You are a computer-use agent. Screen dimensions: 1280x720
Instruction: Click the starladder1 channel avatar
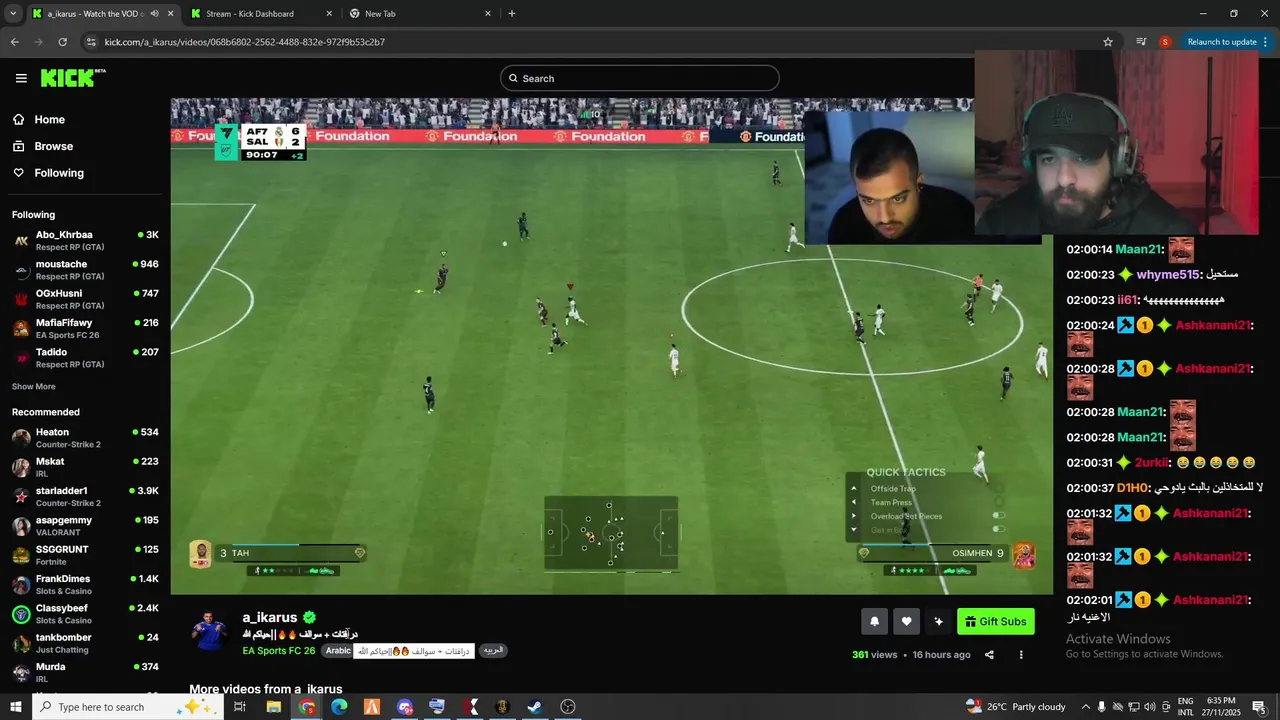tap(21, 496)
